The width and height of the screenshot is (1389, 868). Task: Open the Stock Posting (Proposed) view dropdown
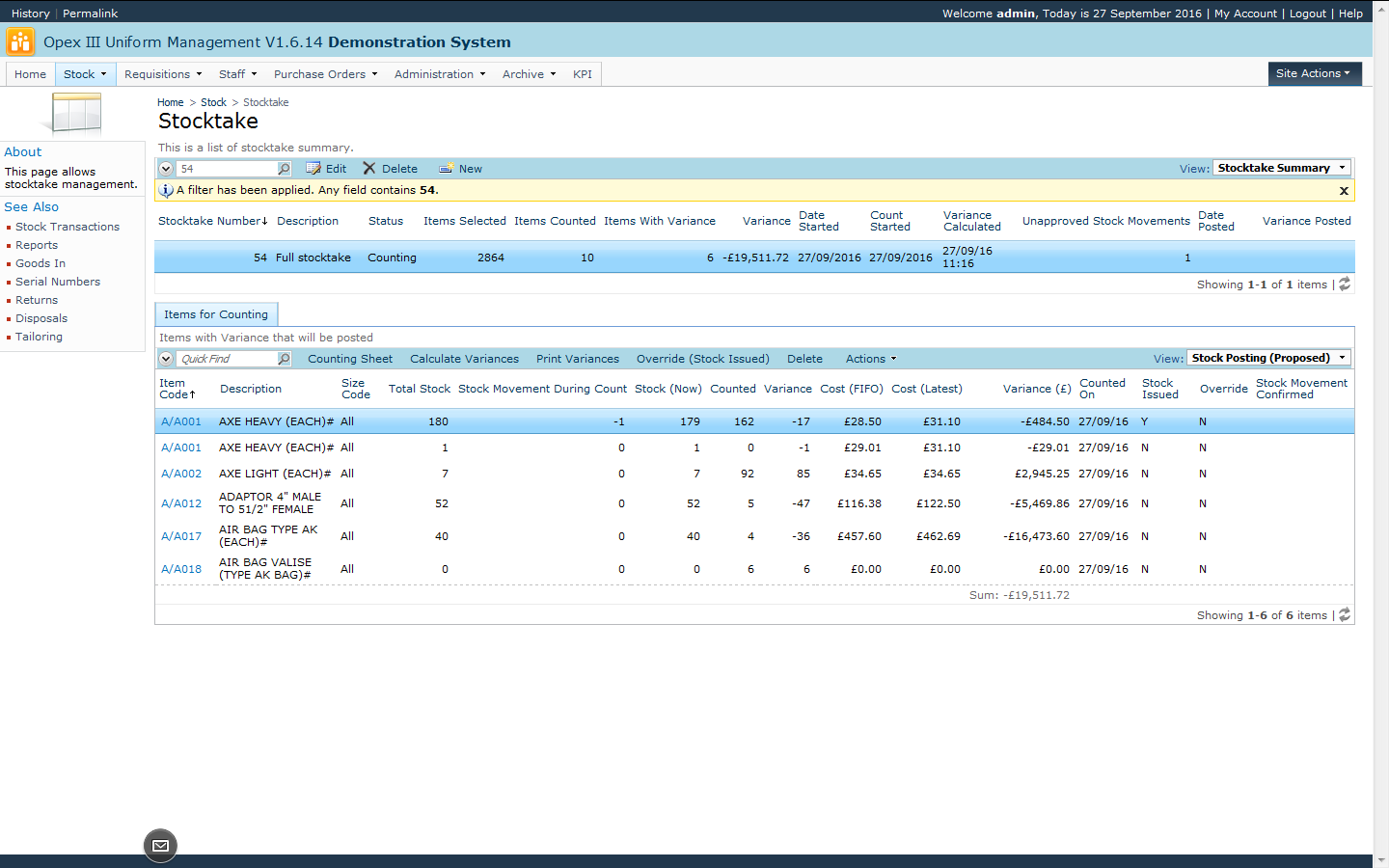click(x=1268, y=358)
